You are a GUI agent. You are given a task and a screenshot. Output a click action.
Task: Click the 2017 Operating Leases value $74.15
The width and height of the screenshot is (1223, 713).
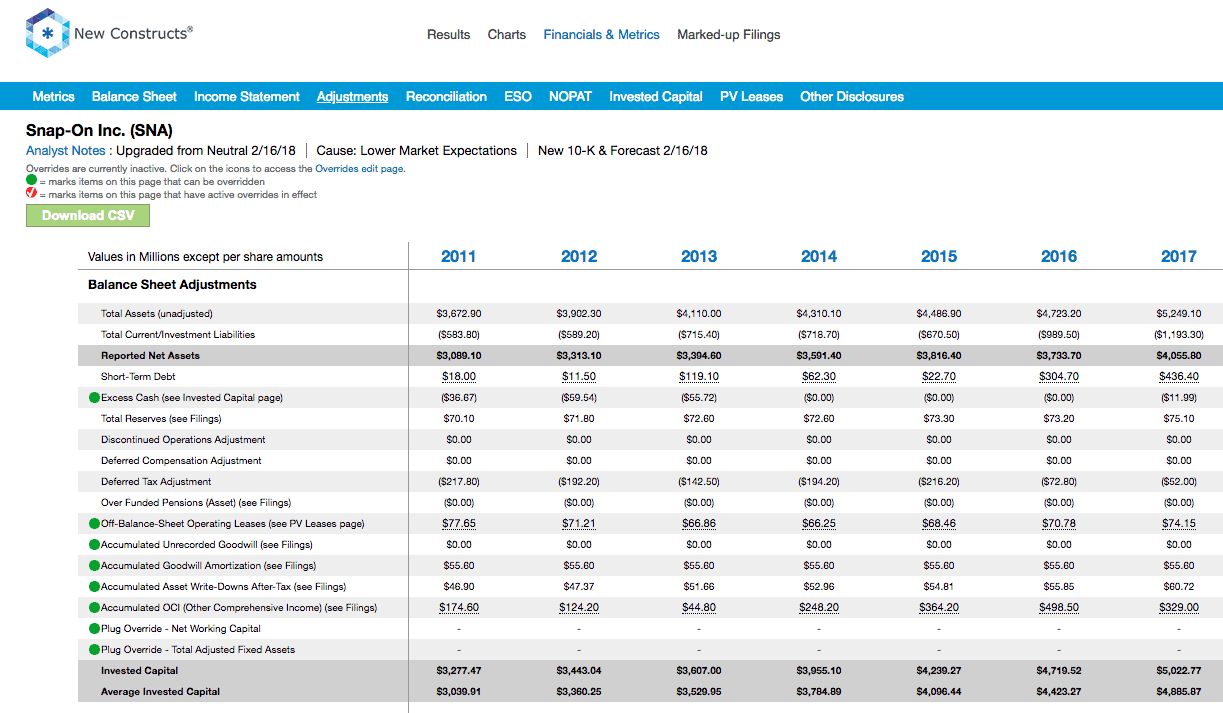1179,524
